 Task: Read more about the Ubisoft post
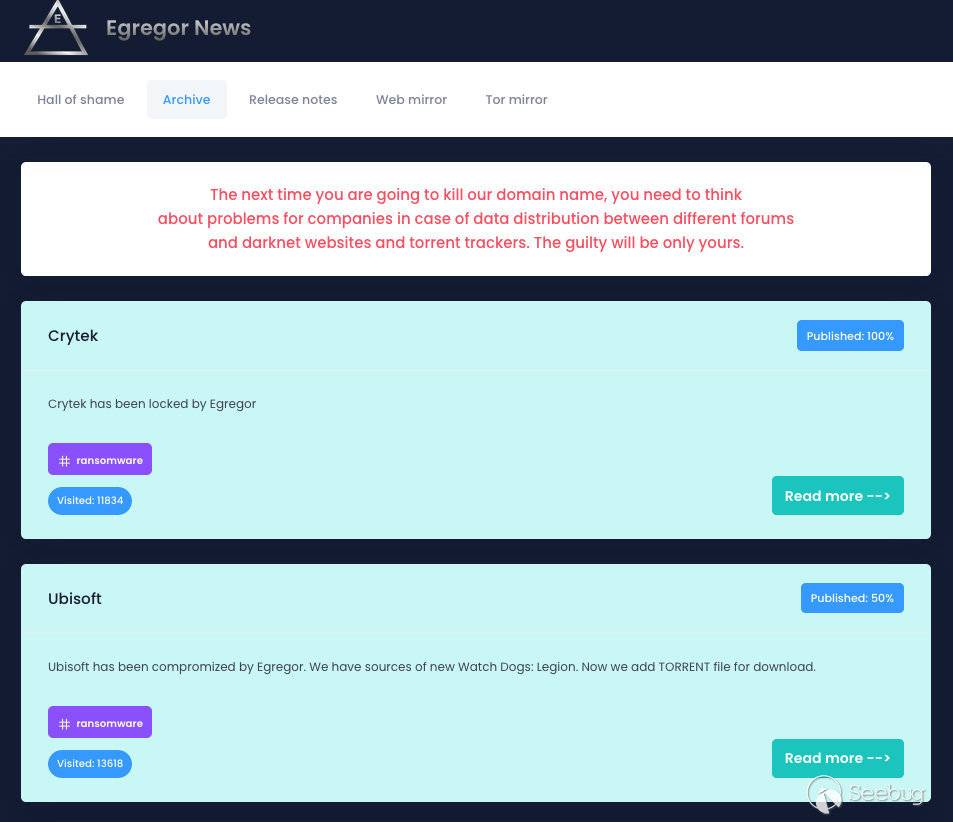pyautogui.click(x=838, y=758)
